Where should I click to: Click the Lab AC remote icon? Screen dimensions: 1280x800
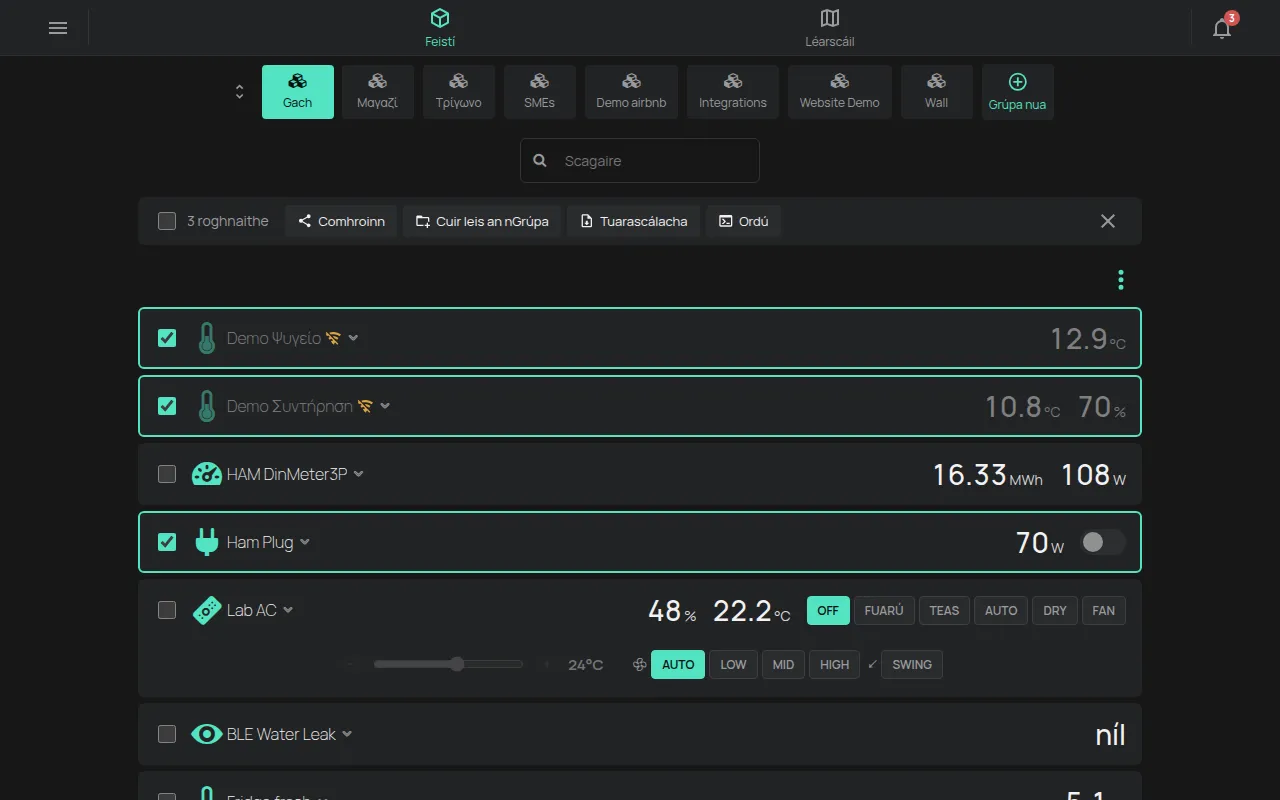[x=206, y=610]
